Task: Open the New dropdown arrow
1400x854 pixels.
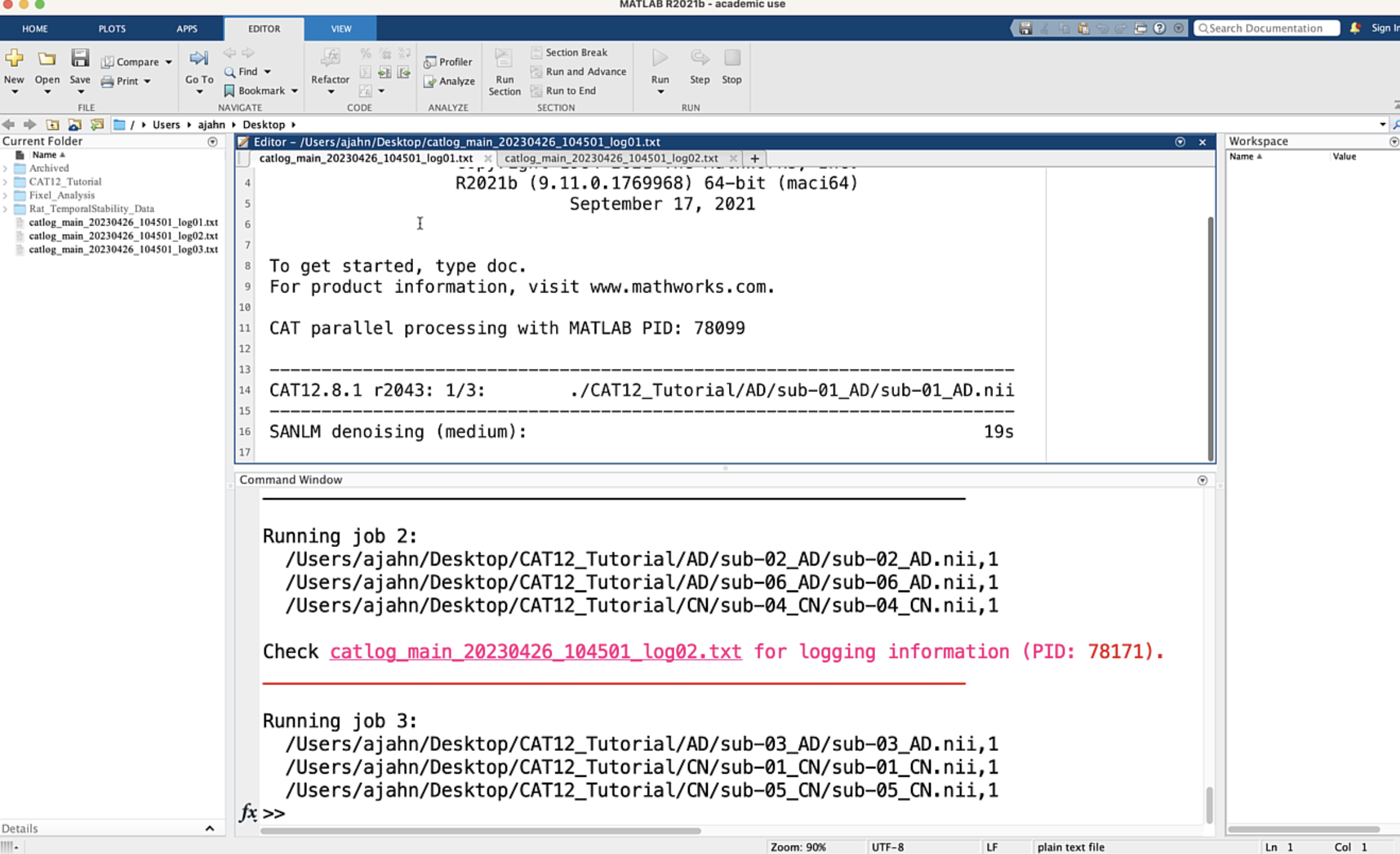Action: click(x=14, y=92)
